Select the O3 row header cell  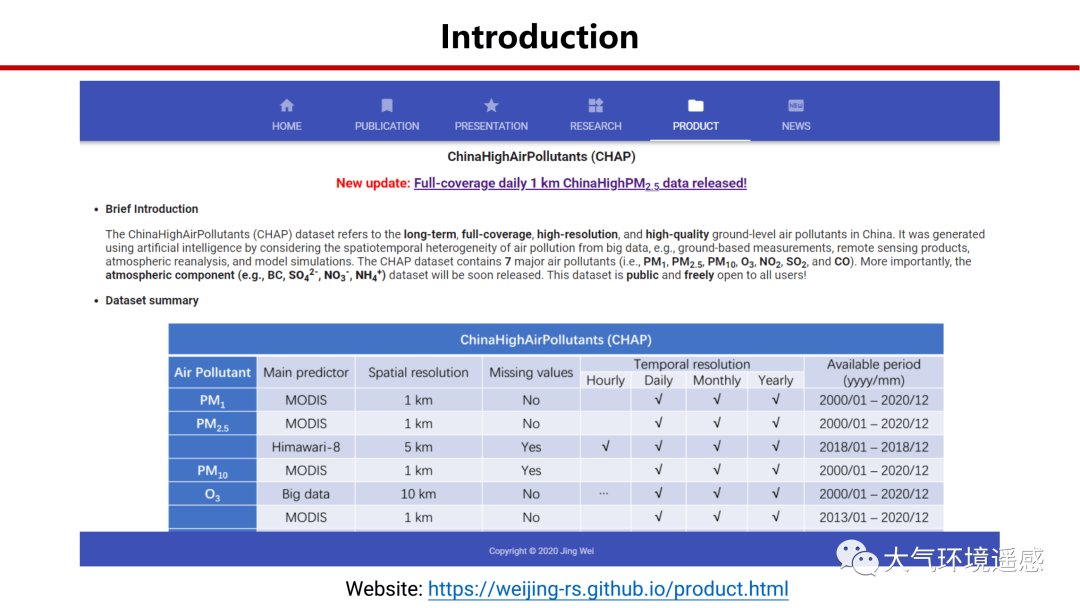[x=212, y=494]
